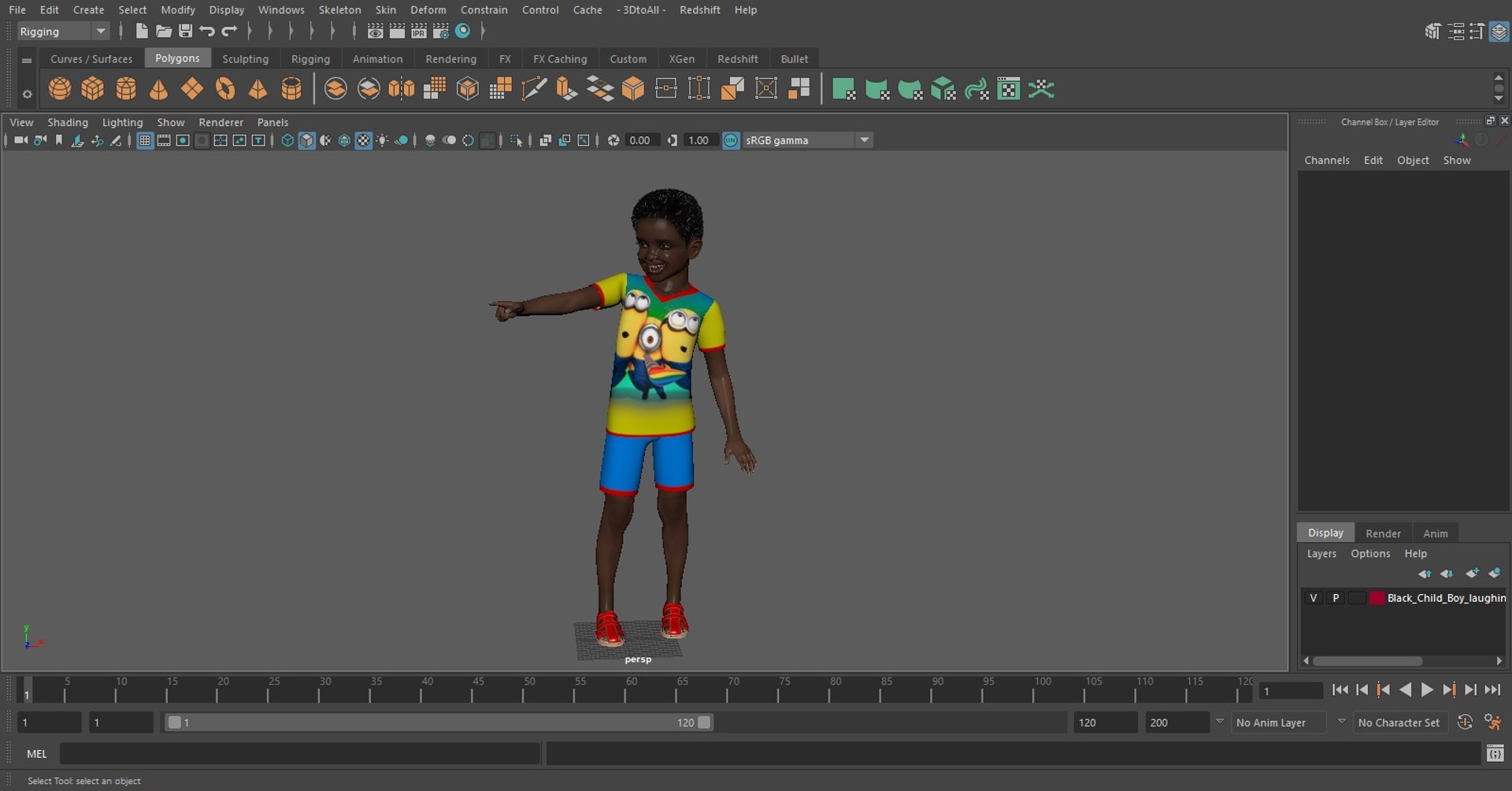The width and height of the screenshot is (1512, 791).
Task: Click the Mirror geometry shelf icon
Action: coord(402,89)
